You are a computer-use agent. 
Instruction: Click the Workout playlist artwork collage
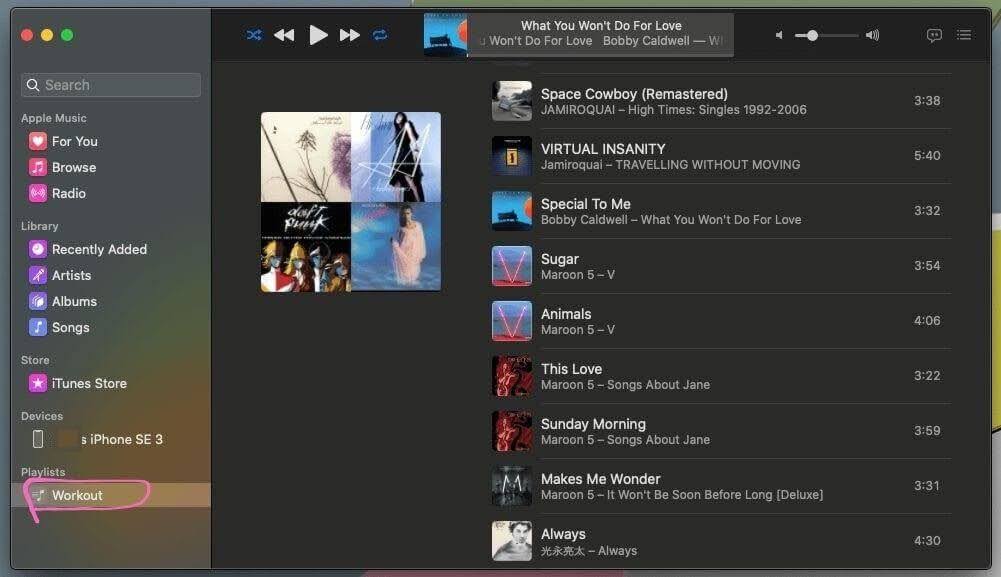tap(350, 202)
